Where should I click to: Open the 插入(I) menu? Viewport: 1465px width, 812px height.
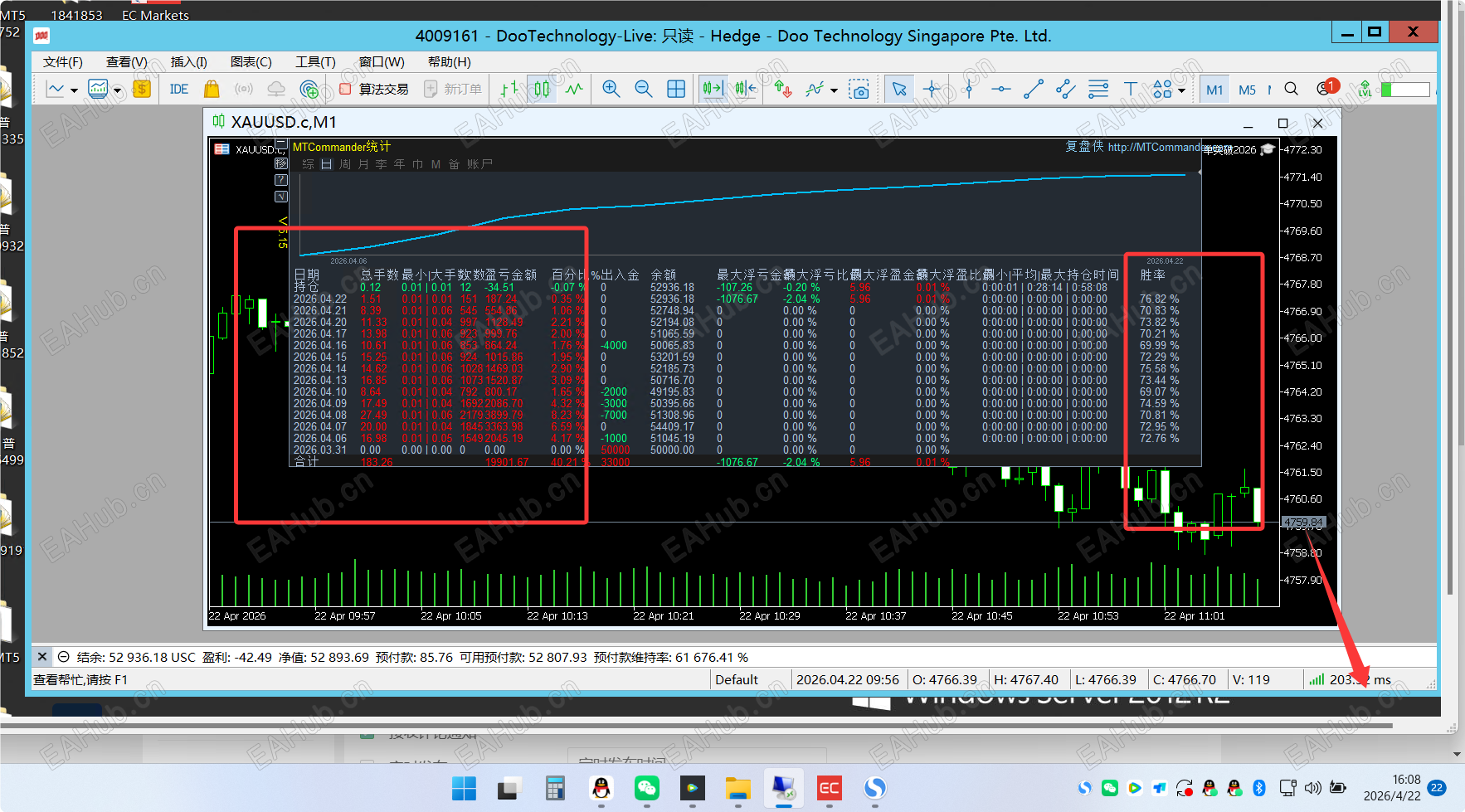pos(189,62)
